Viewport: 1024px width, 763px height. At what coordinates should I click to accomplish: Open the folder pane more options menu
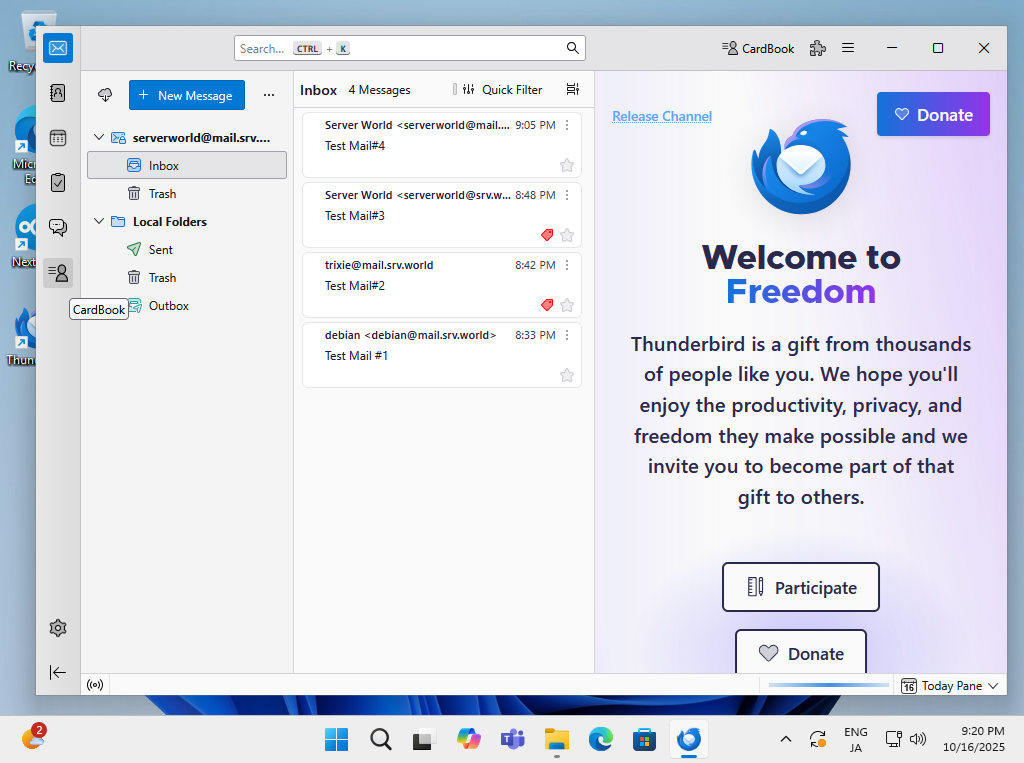tap(268, 95)
